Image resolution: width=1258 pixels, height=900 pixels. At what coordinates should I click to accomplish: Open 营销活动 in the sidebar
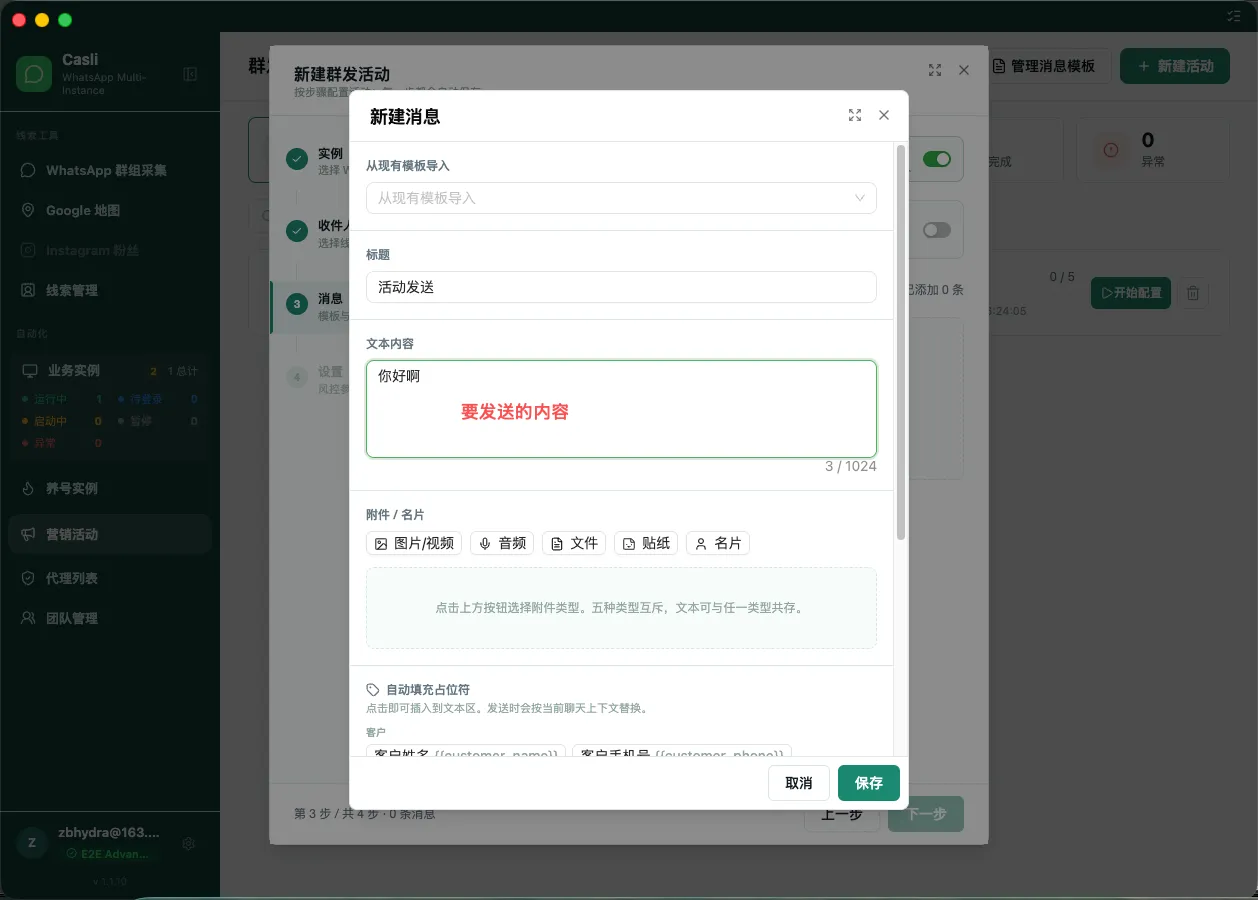point(110,534)
